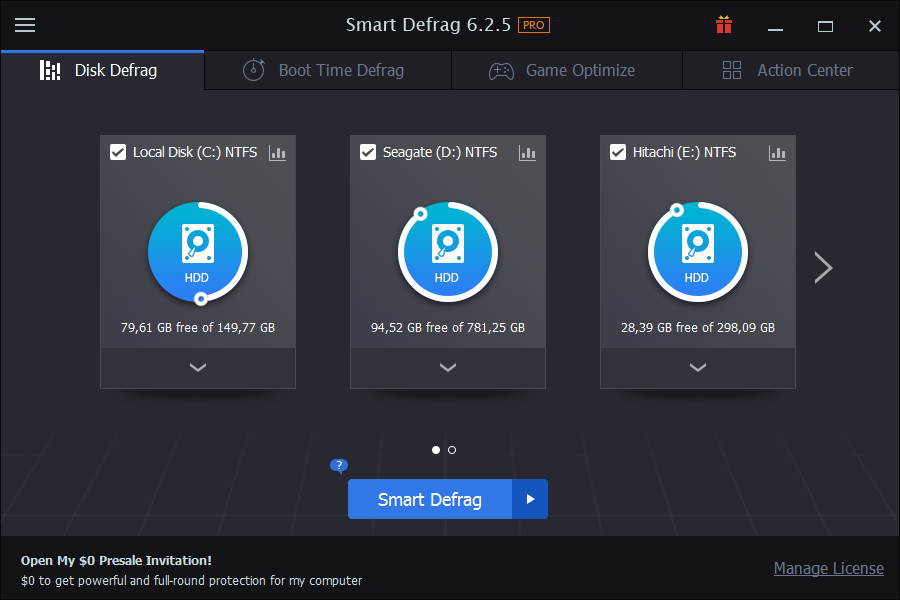
Task: Select the first page indicator dot
Action: click(436, 450)
